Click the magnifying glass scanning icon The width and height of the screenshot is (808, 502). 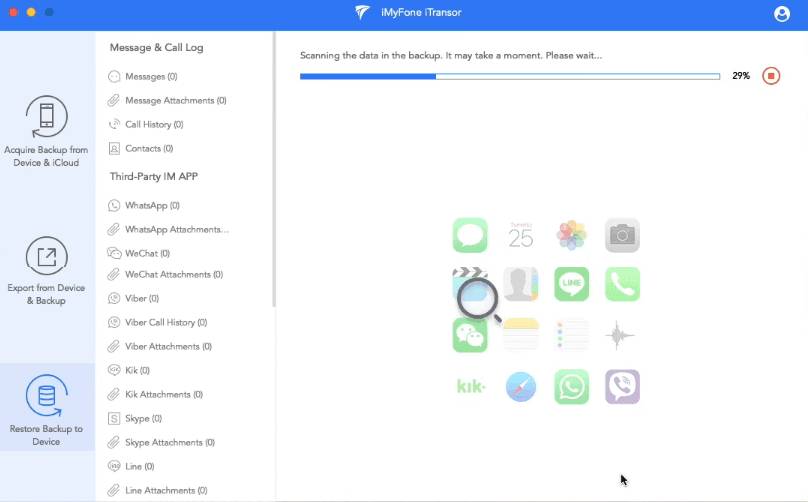tap(479, 300)
